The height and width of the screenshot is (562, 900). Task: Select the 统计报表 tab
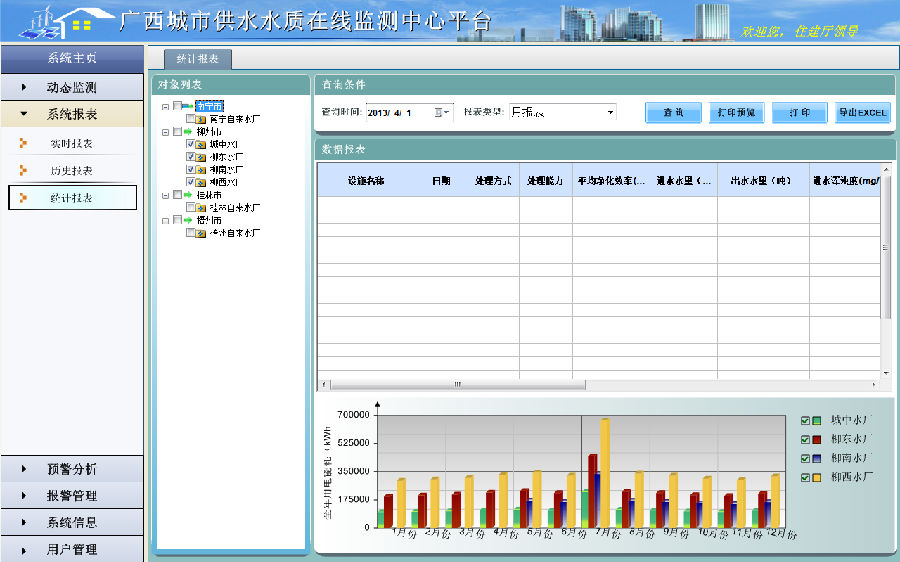190,60
